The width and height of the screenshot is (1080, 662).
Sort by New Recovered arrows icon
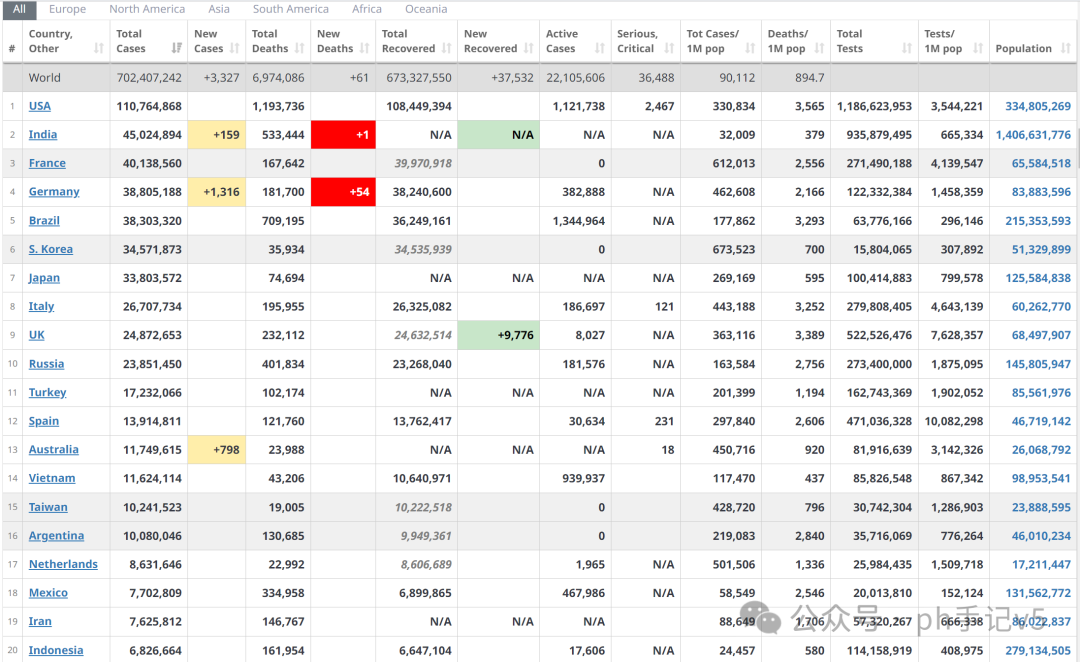click(x=529, y=48)
